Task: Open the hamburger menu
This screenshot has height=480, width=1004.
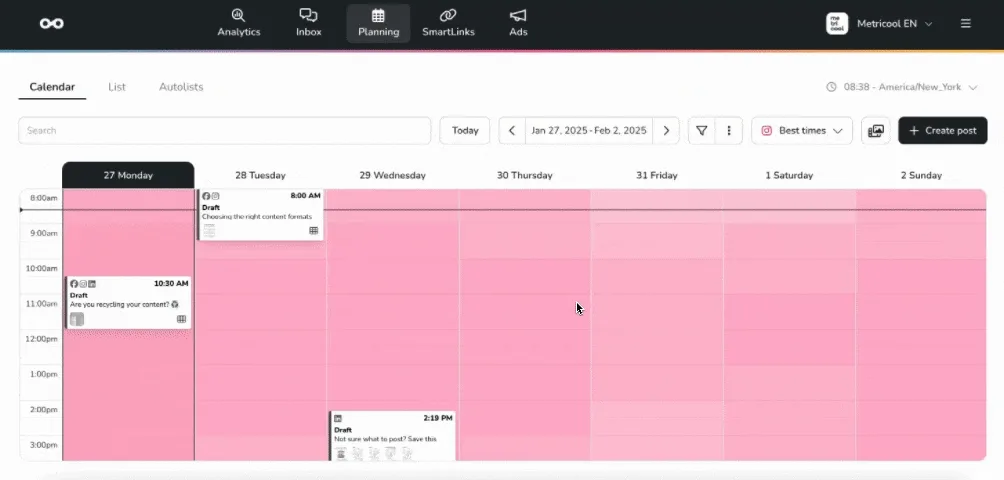Action: pyautogui.click(x=965, y=23)
